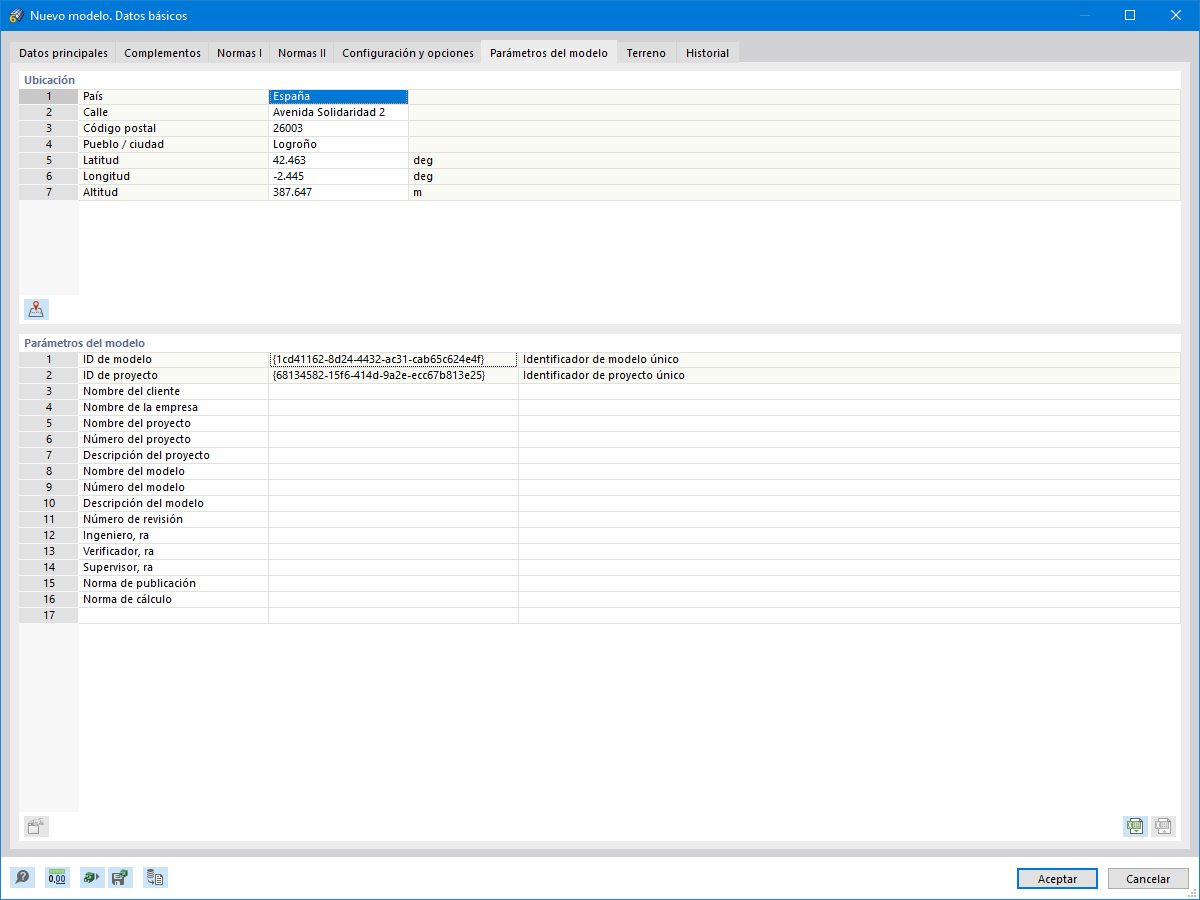The image size is (1200, 900).
Task: Click the Descripción del modelo label
Action: (143, 503)
